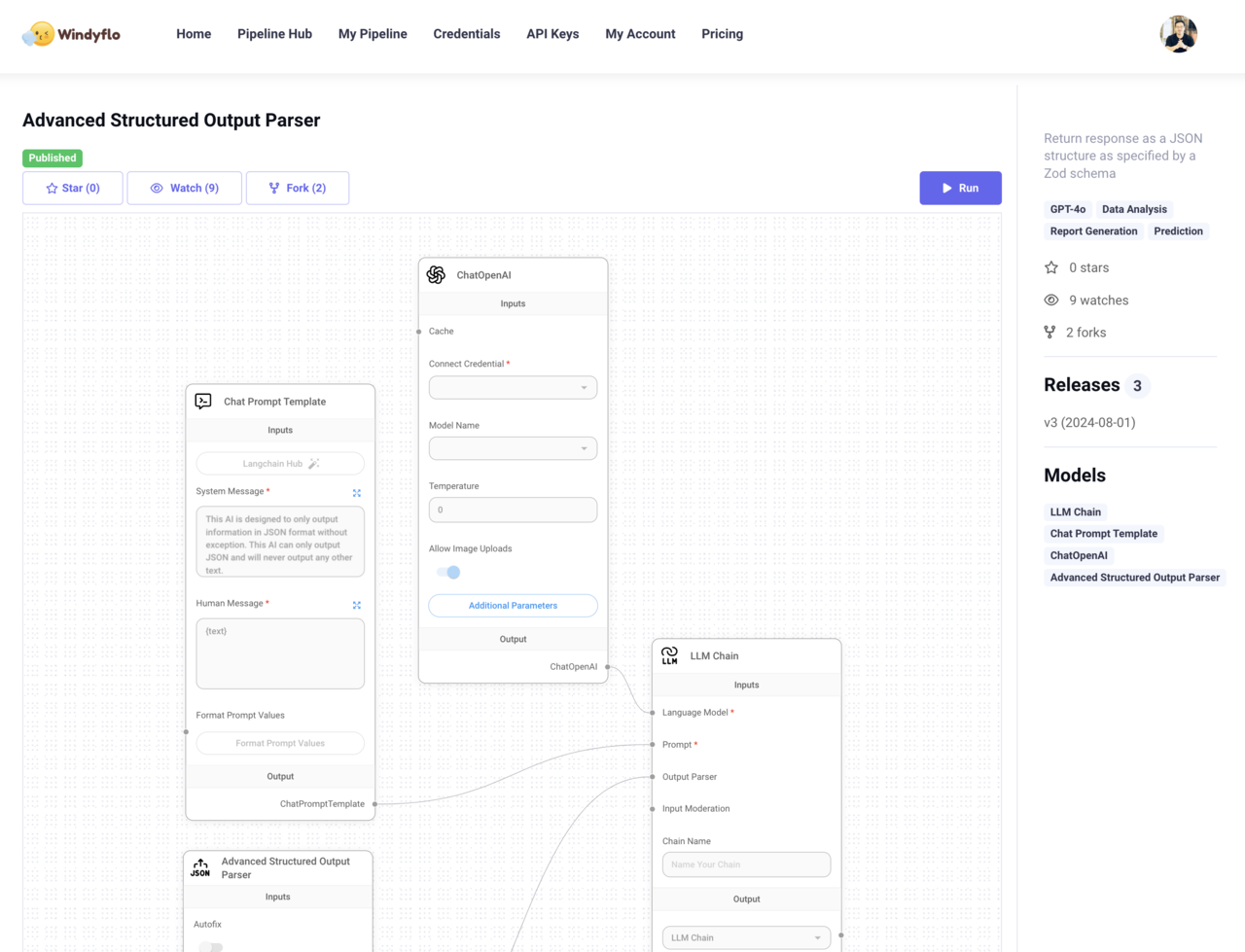The image size is (1245, 952).
Task: Open the Connect Credential dropdown
Action: pyautogui.click(x=513, y=387)
